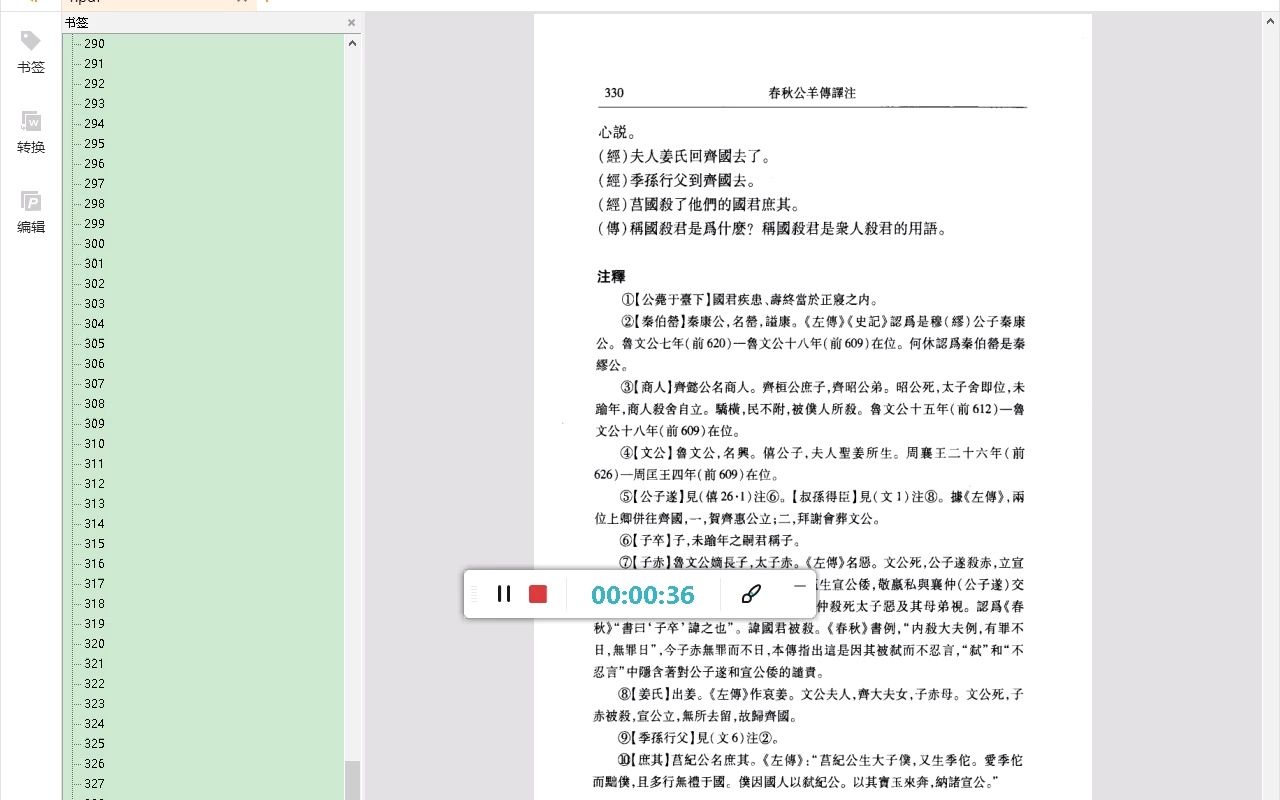Select bookmark 303
The height and width of the screenshot is (800, 1280).
point(94,304)
